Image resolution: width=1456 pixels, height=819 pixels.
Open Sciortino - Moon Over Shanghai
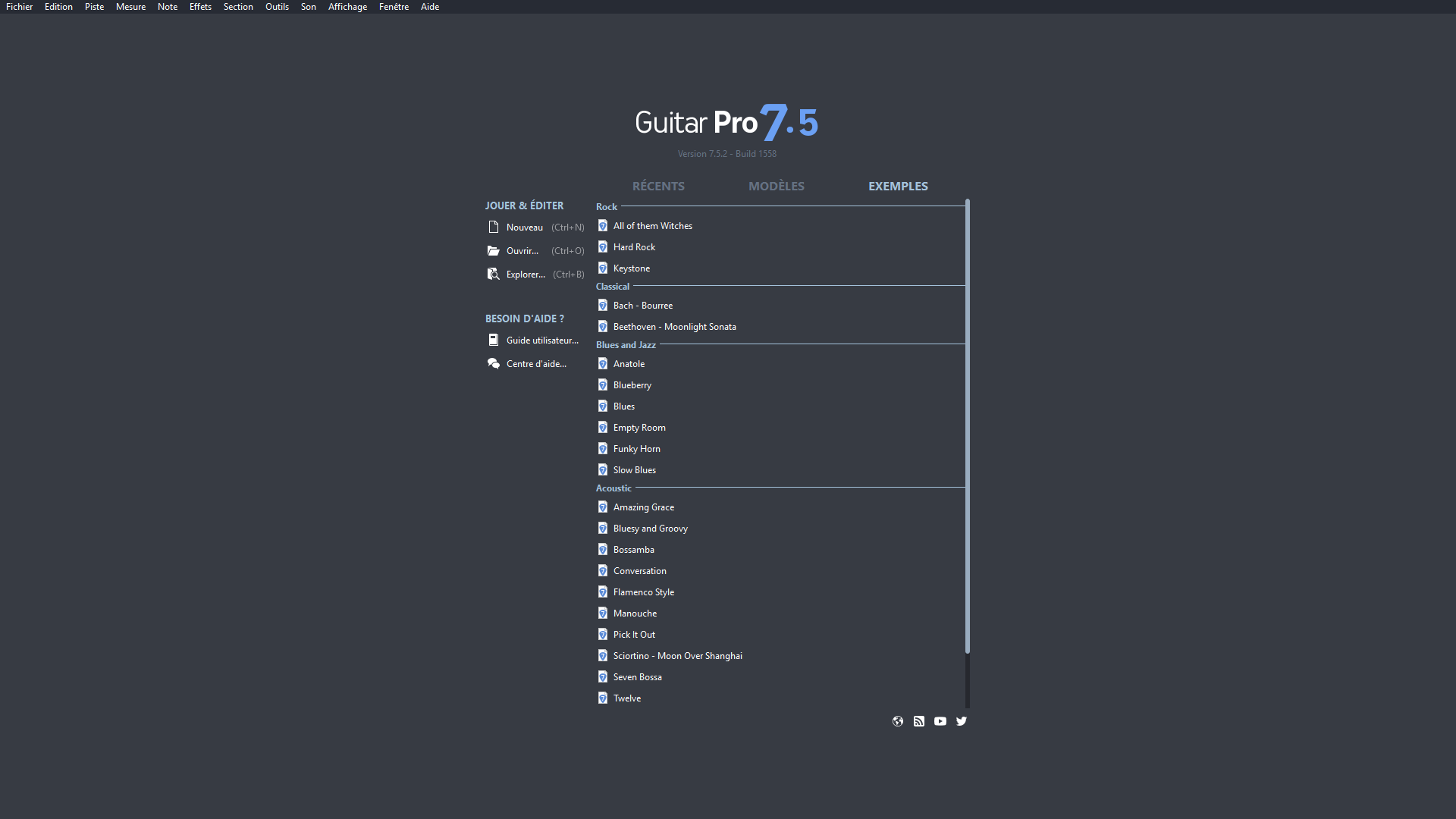(678, 655)
